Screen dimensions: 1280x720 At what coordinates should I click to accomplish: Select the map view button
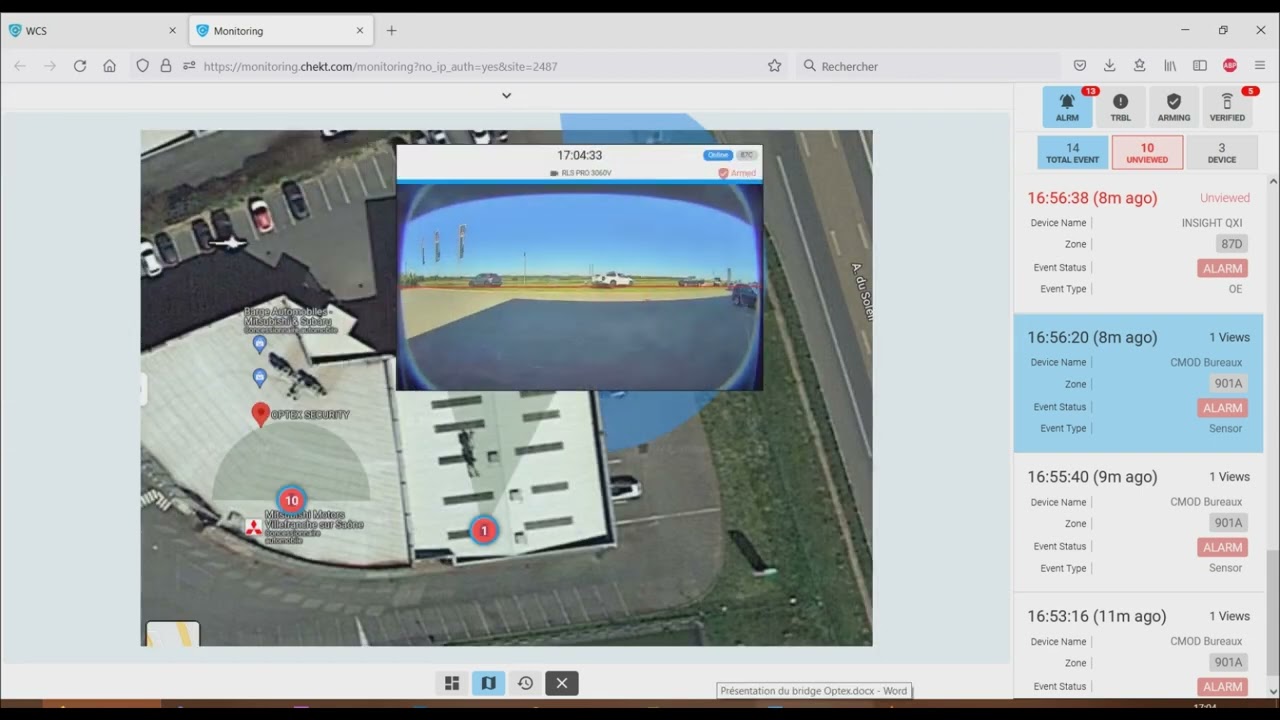(x=488, y=683)
